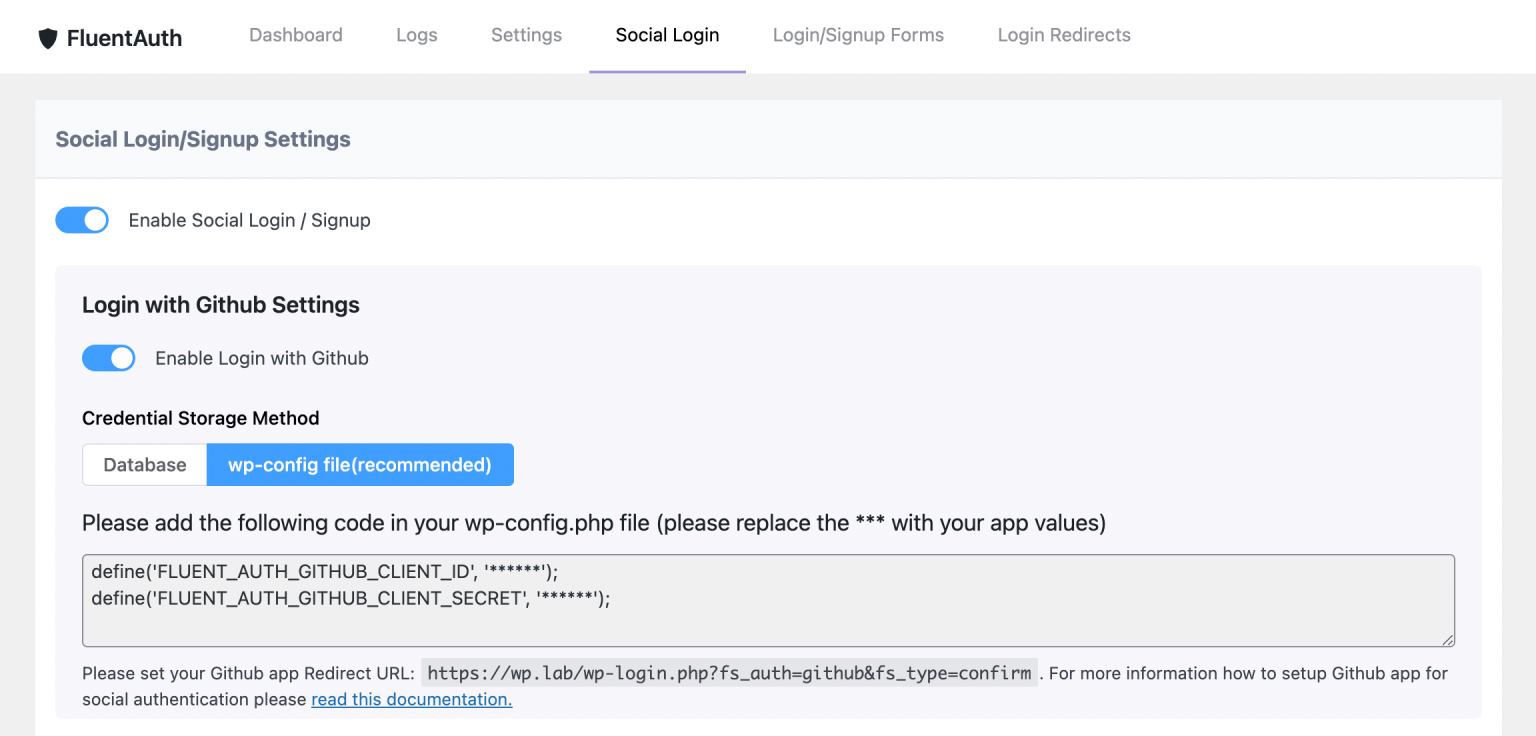This screenshot has height=736, width=1536.
Task: Click the Social Login/Signup Settings header
Action: point(202,139)
